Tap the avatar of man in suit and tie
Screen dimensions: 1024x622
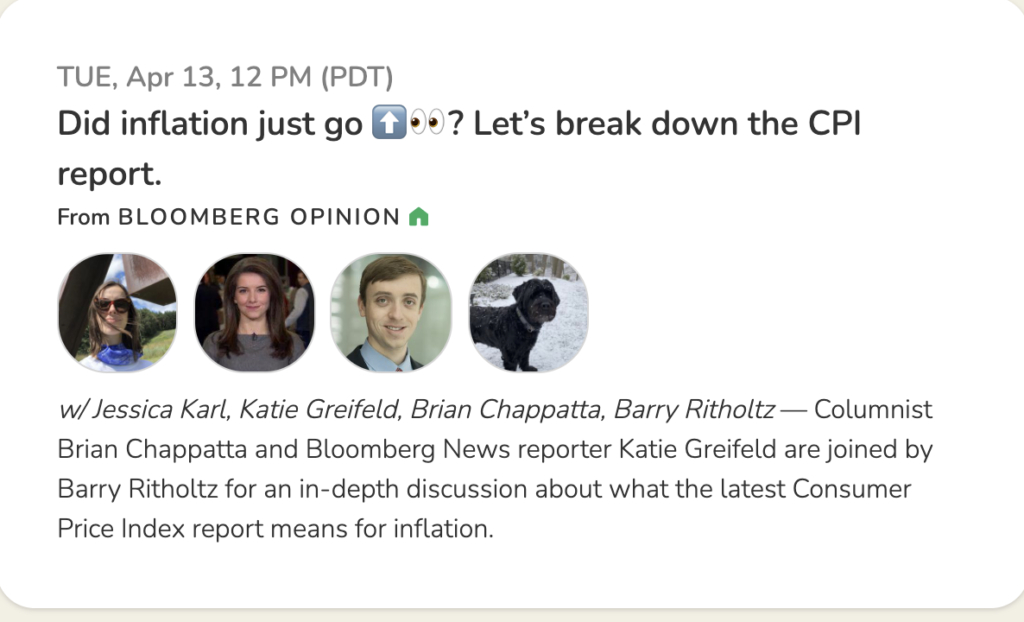(x=391, y=312)
